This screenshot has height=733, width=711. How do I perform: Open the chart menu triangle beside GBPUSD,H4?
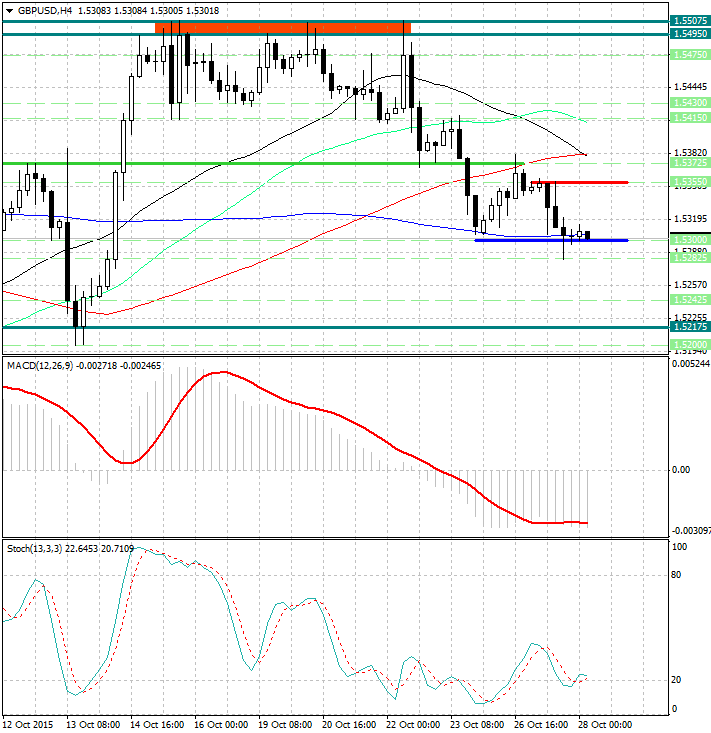tap(9, 11)
